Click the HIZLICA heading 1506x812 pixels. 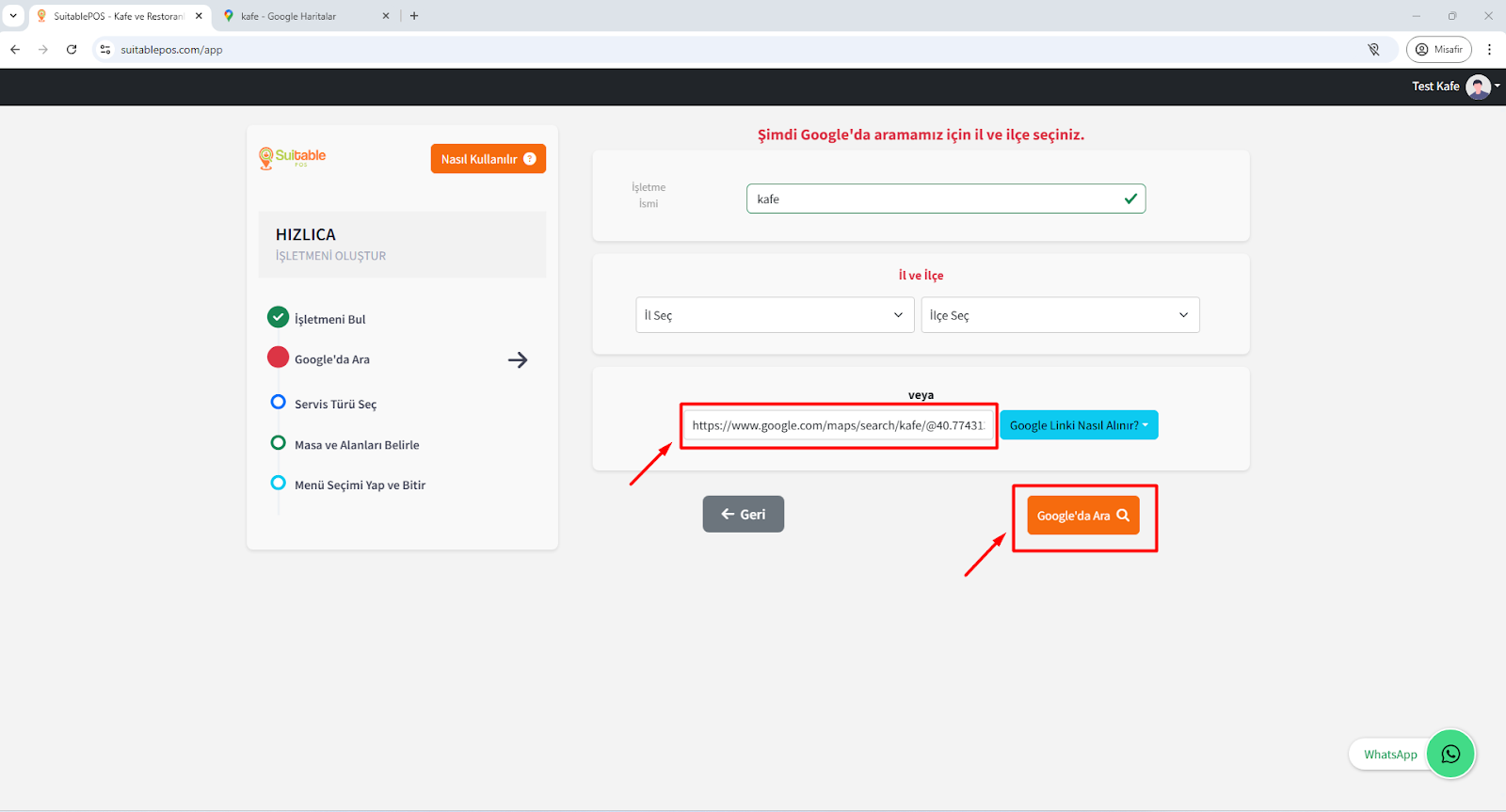(x=306, y=234)
